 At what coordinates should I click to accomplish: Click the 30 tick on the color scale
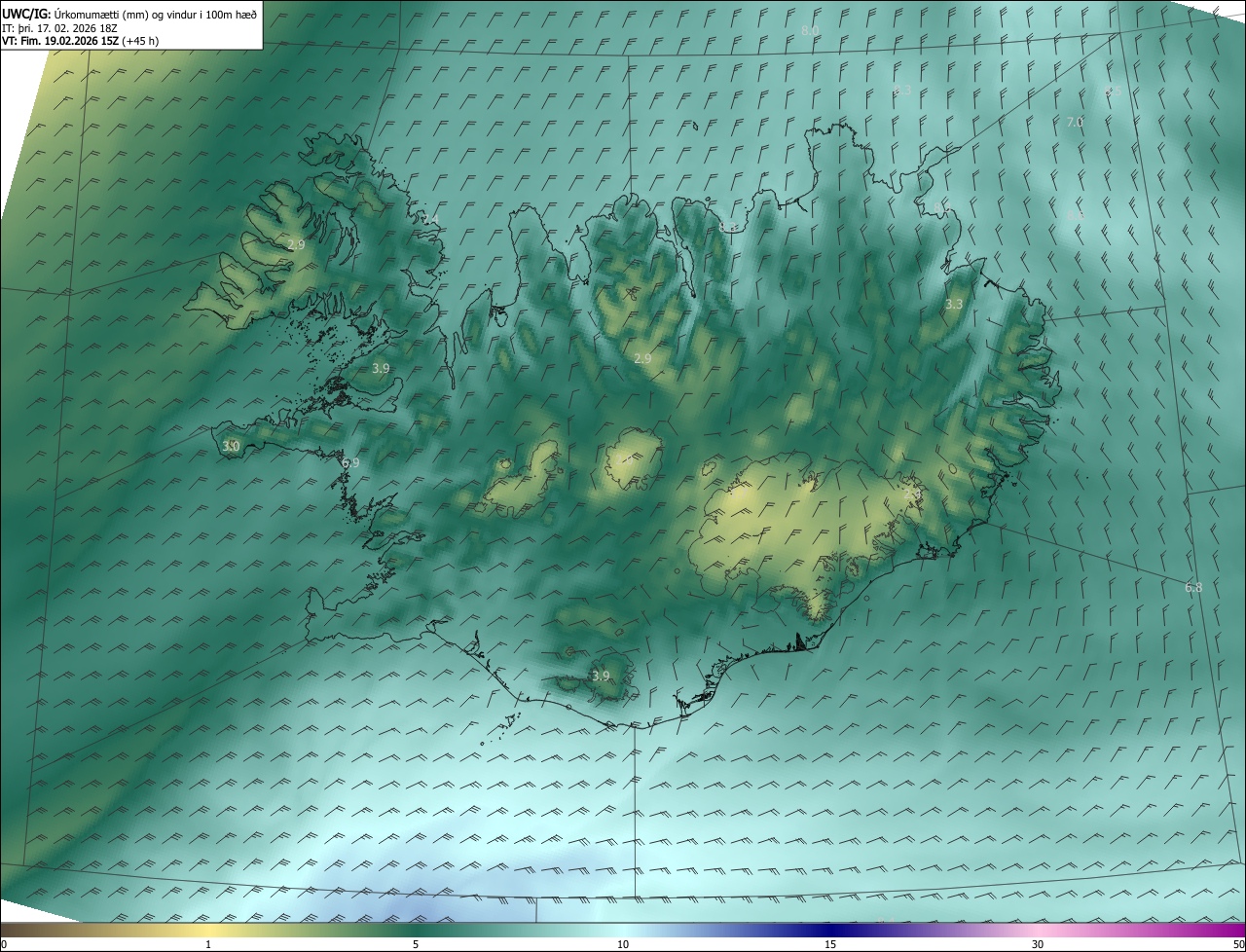[1038, 944]
